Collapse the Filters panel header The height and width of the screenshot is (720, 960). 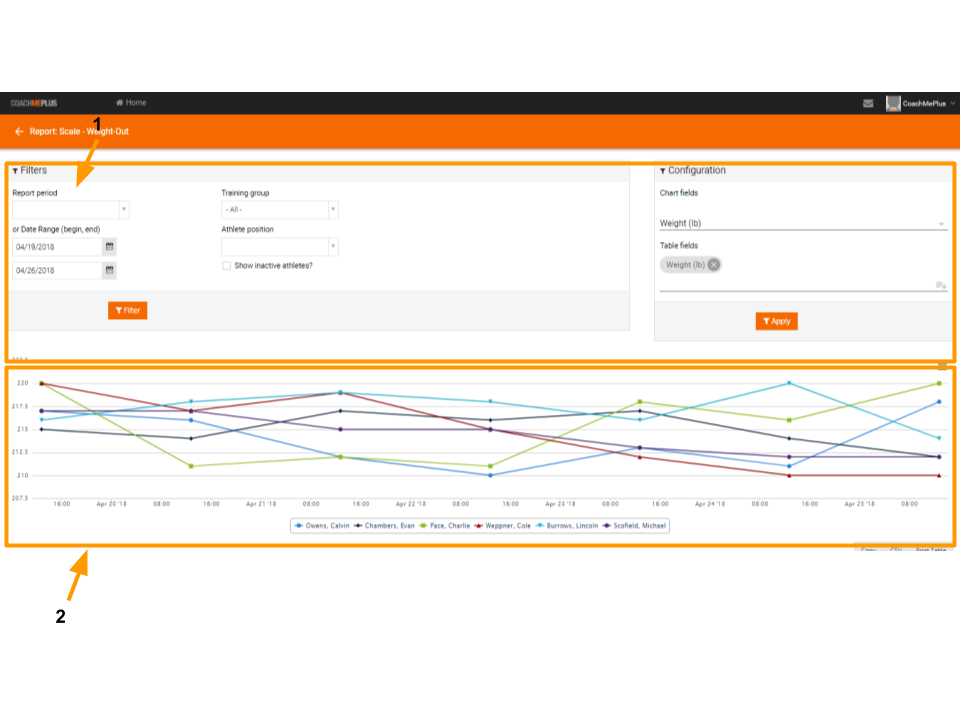(x=29, y=170)
